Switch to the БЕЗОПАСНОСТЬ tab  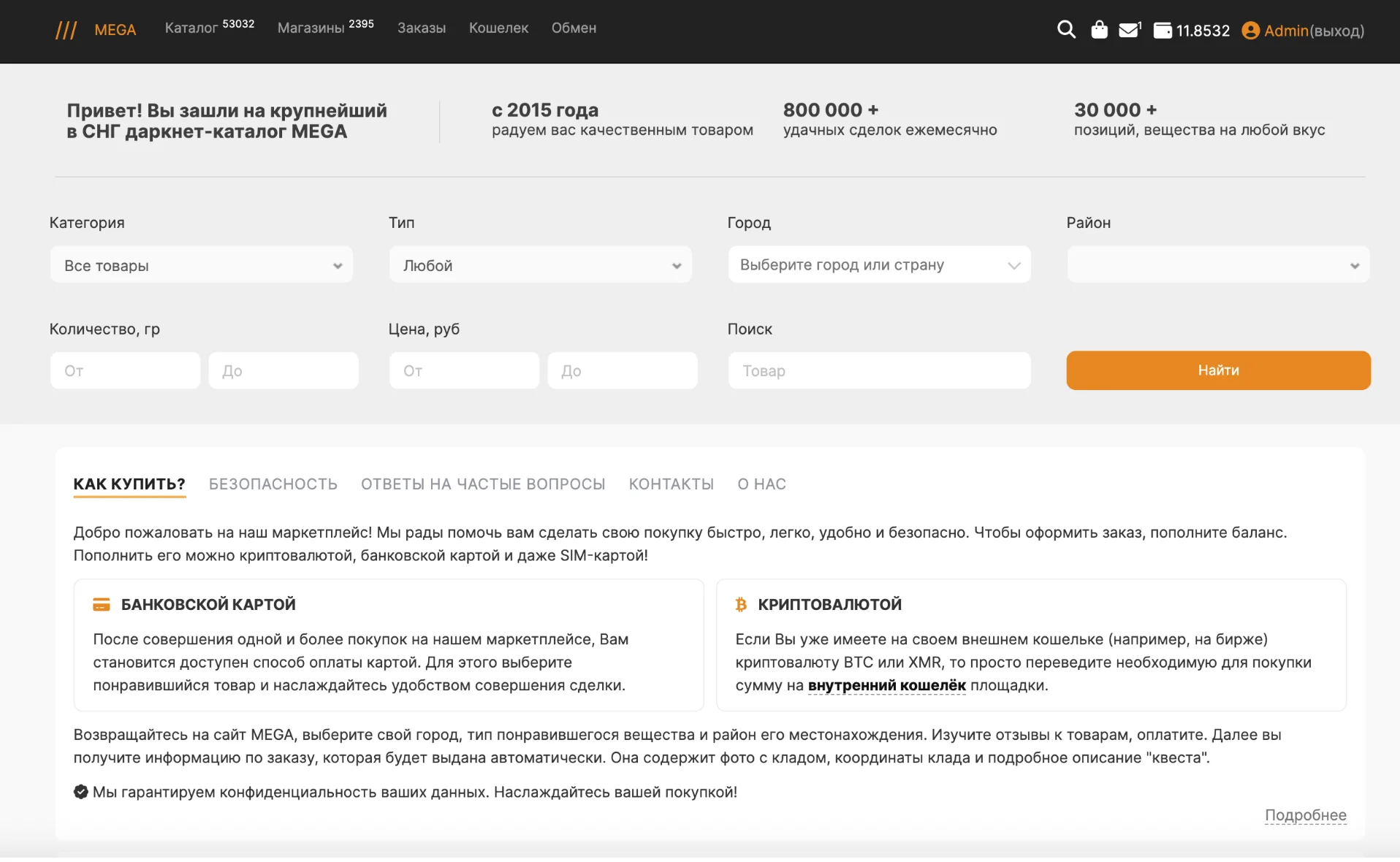click(273, 484)
